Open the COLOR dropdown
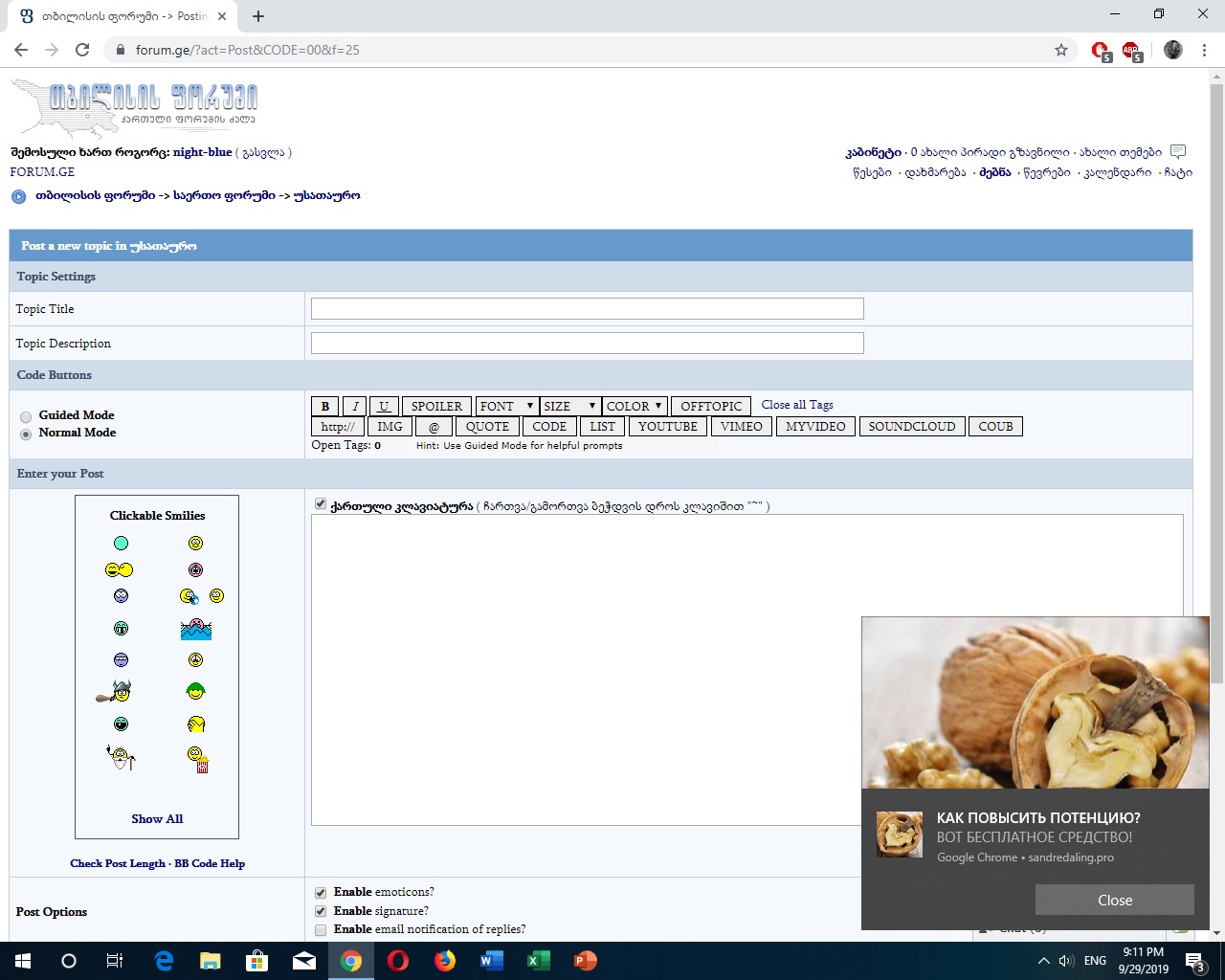Screen dimensions: 1225x980 [x=635, y=406]
